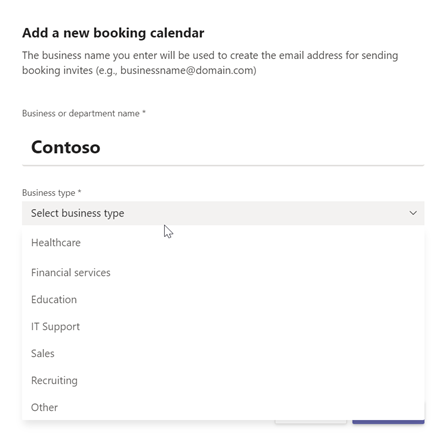
Task: Click the required asterisk beside Business type
Action: coord(80,192)
